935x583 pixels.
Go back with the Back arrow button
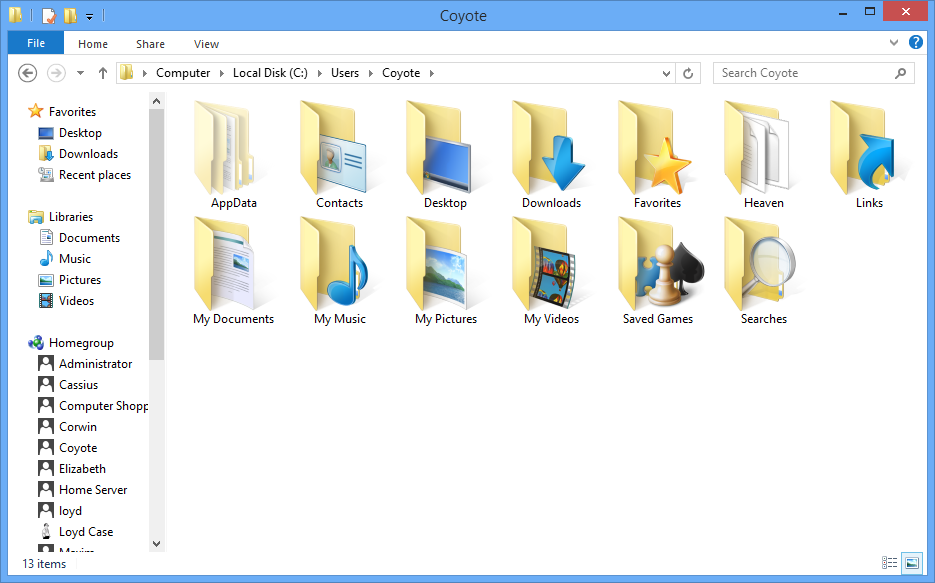point(27,73)
